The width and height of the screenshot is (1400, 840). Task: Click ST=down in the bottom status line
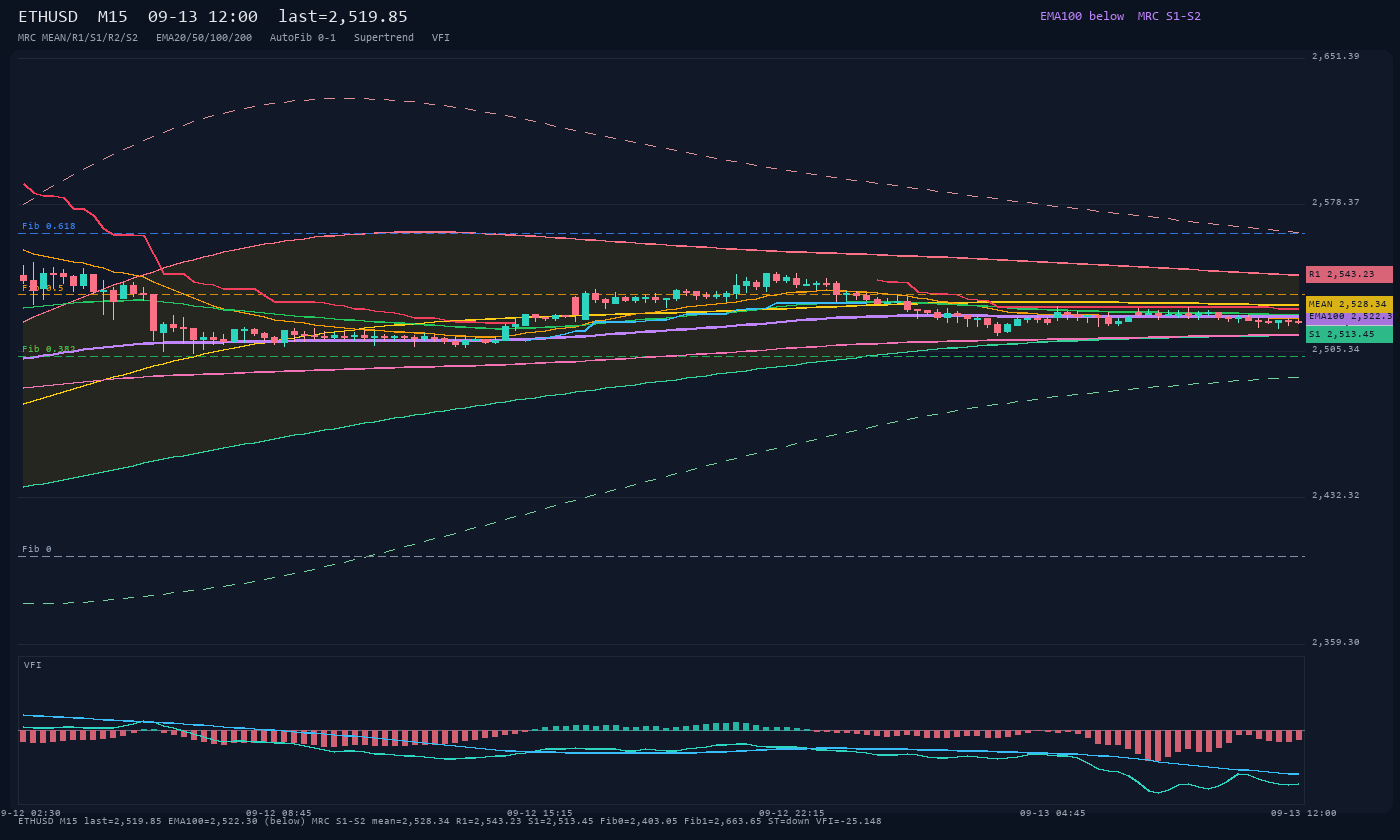pos(789,821)
